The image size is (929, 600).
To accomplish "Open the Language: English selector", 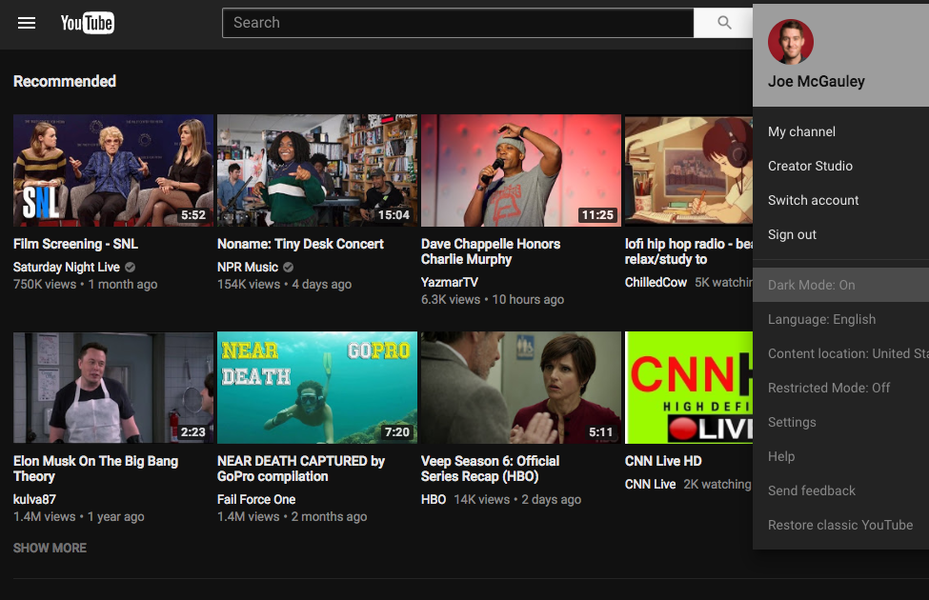I will (x=822, y=319).
